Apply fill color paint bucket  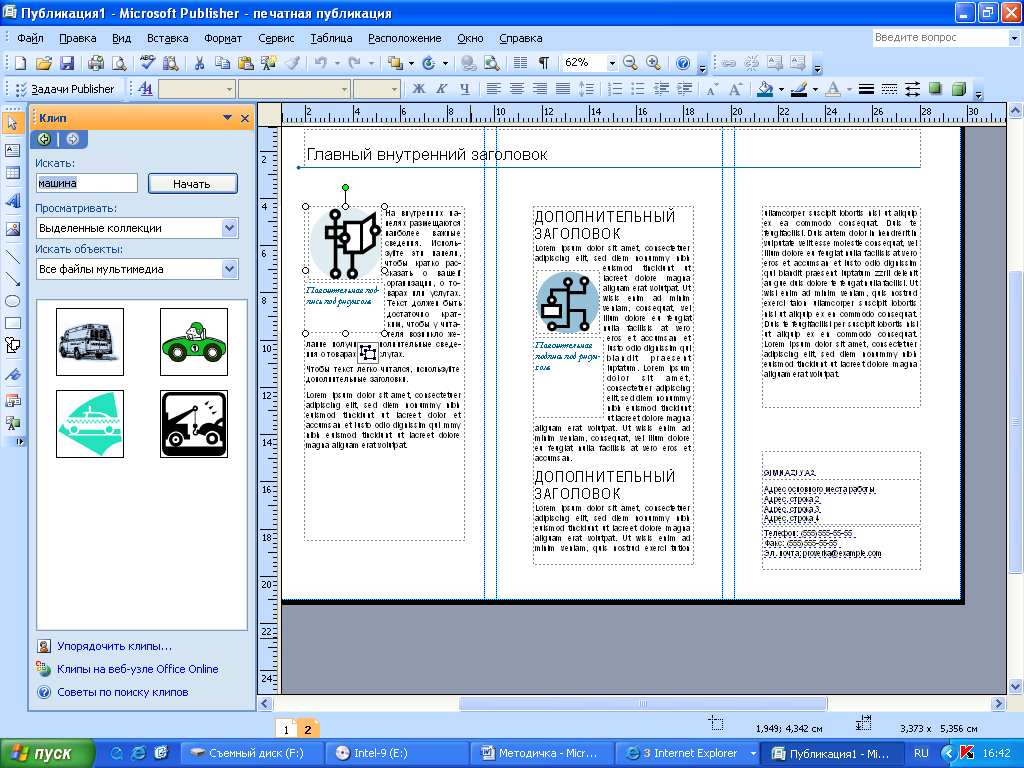[766, 89]
